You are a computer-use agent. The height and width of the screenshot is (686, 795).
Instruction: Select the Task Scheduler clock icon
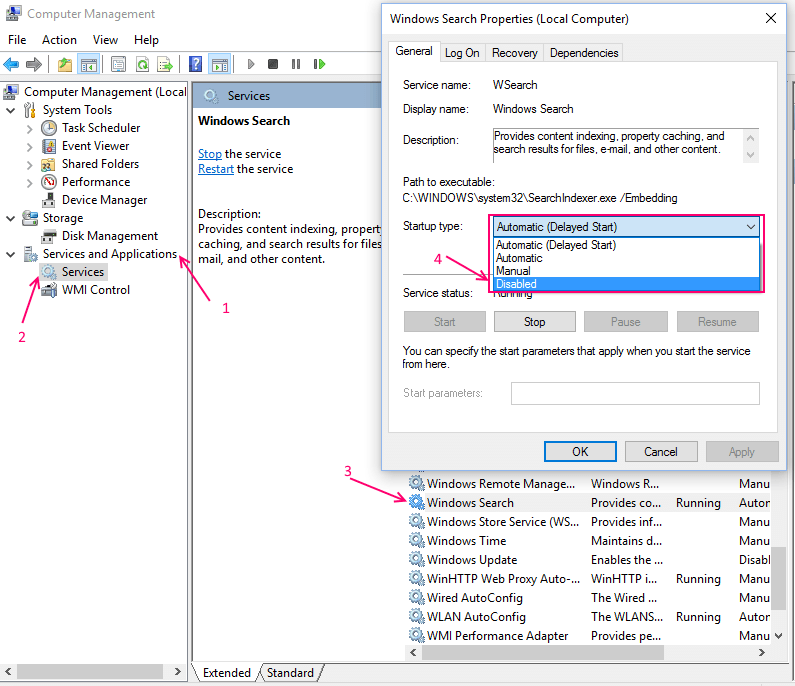[x=49, y=128]
